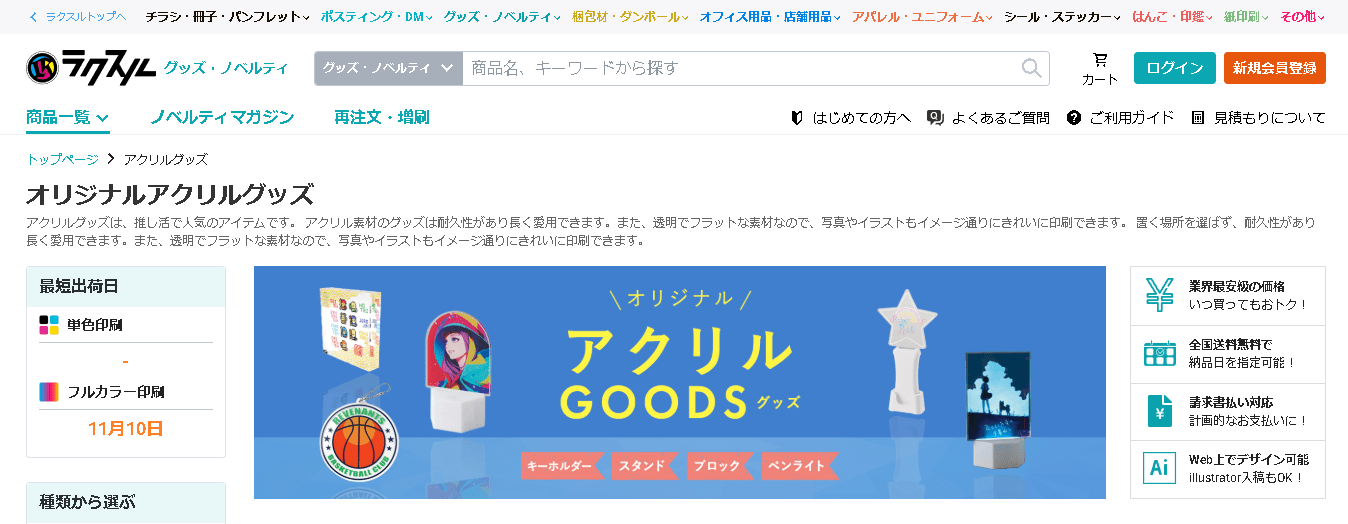Expand the チラシ・冊子・パンフレット top menu
The height and width of the screenshot is (524, 1348).
tap(227, 17)
